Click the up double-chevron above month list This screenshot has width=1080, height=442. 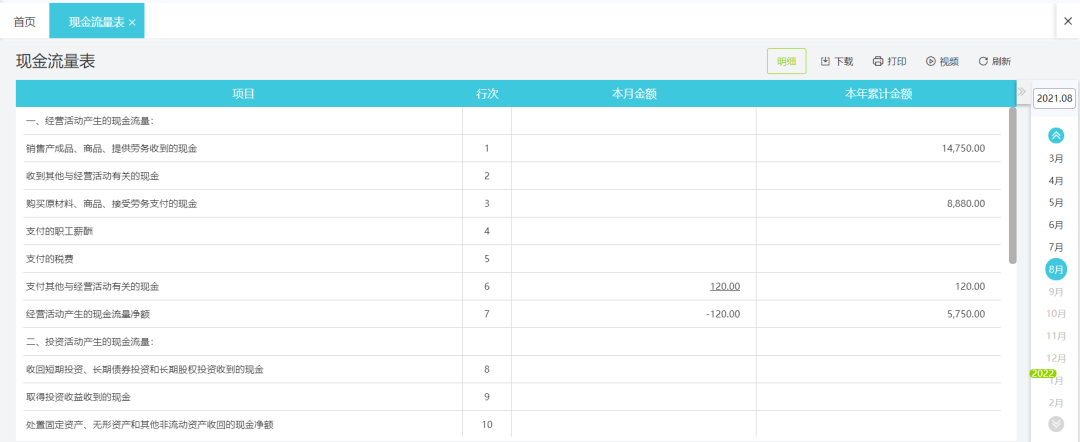tap(1056, 136)
